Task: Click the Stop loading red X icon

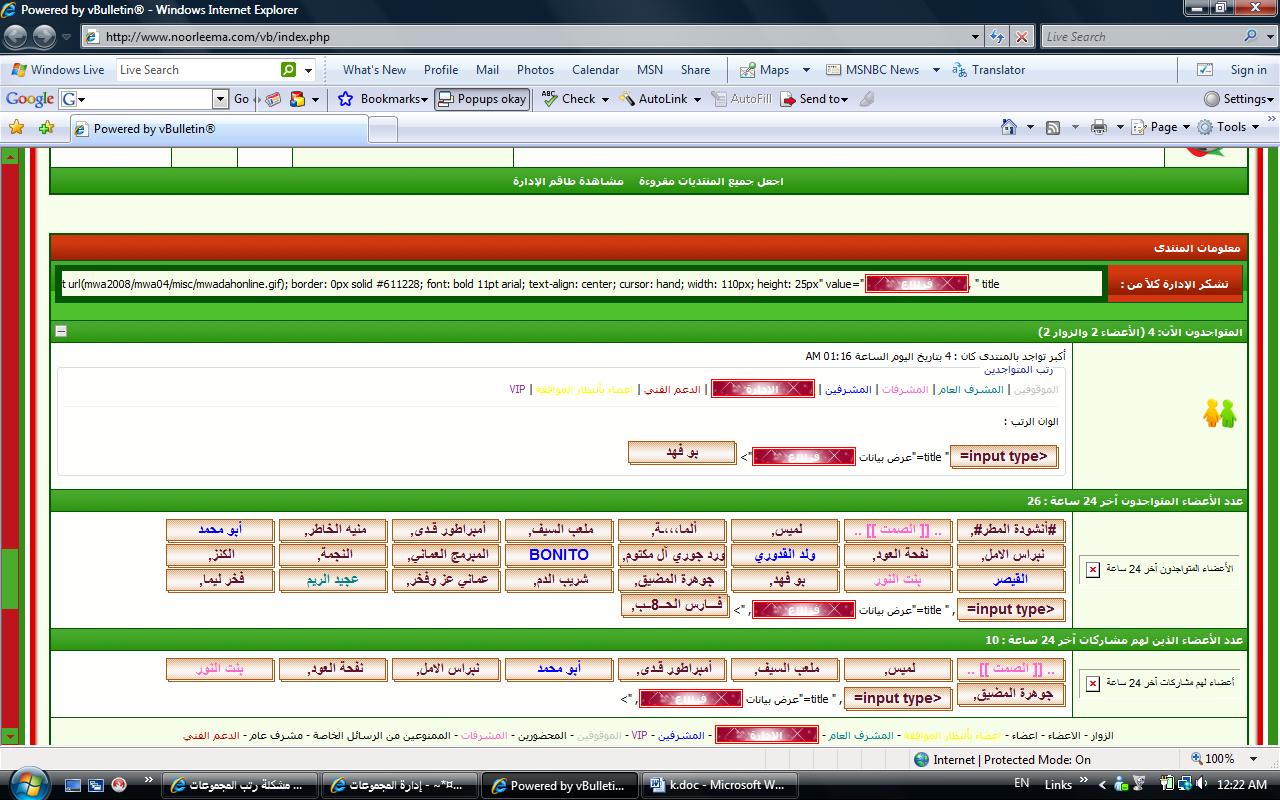Action: pos(1021,37)
